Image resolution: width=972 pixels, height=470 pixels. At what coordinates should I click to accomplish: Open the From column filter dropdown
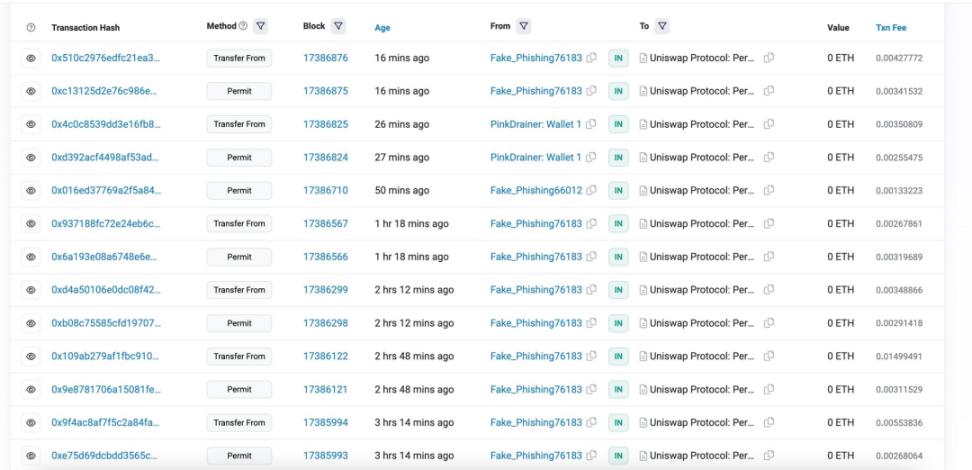click(524, 27)
